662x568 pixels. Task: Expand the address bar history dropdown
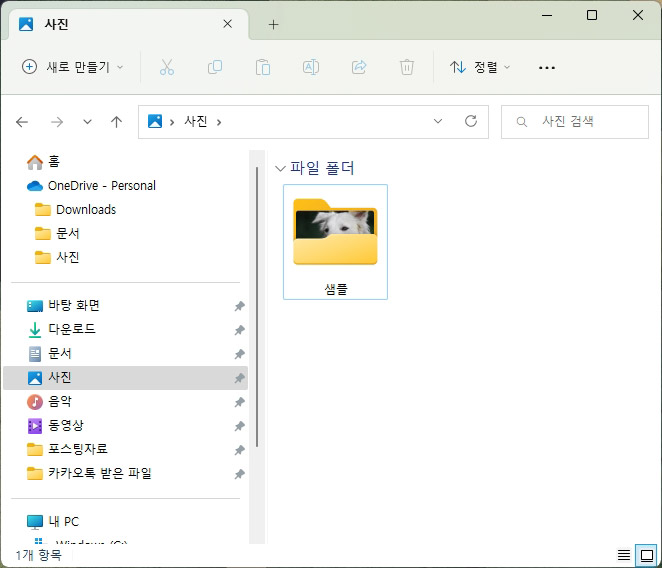click(x=438, y=121)
